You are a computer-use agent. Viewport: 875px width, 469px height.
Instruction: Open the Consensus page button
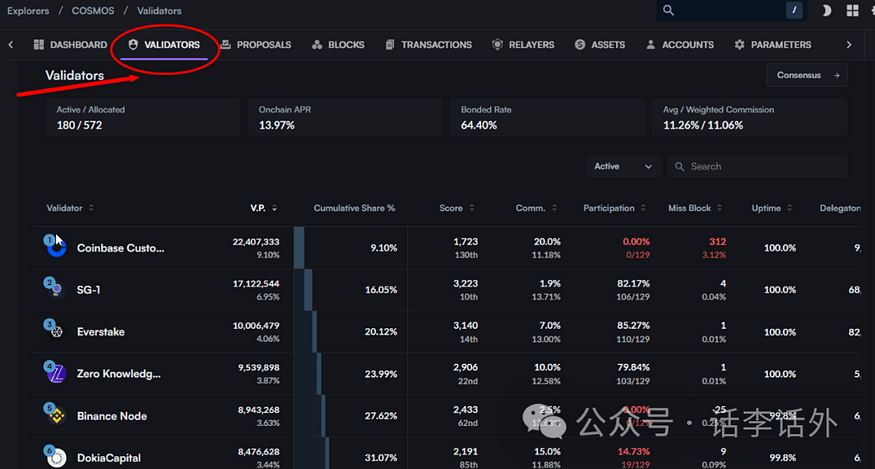click(807, 75)
